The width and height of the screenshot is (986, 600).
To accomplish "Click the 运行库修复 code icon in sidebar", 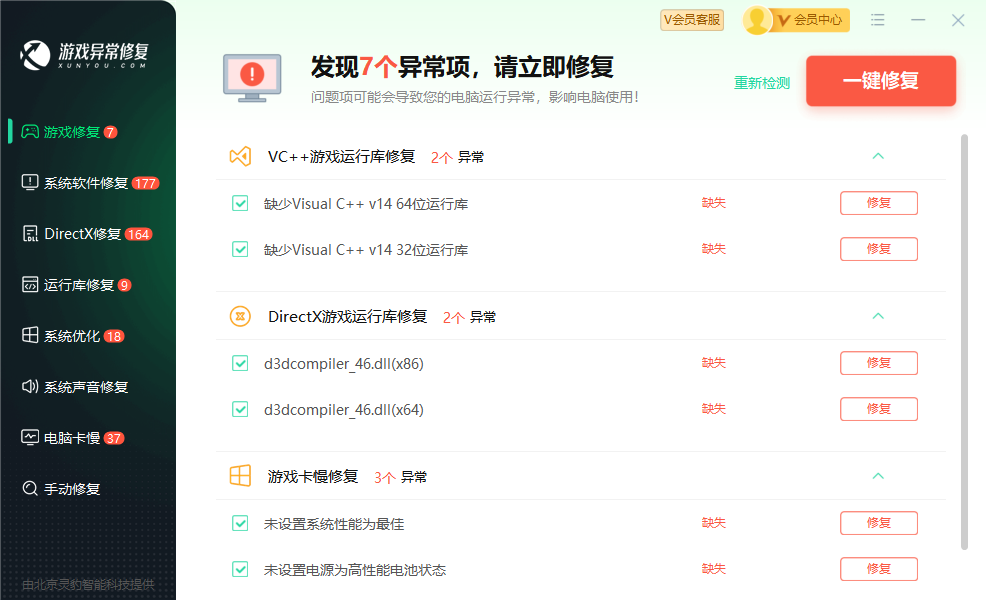I will (x=30, y=285).
